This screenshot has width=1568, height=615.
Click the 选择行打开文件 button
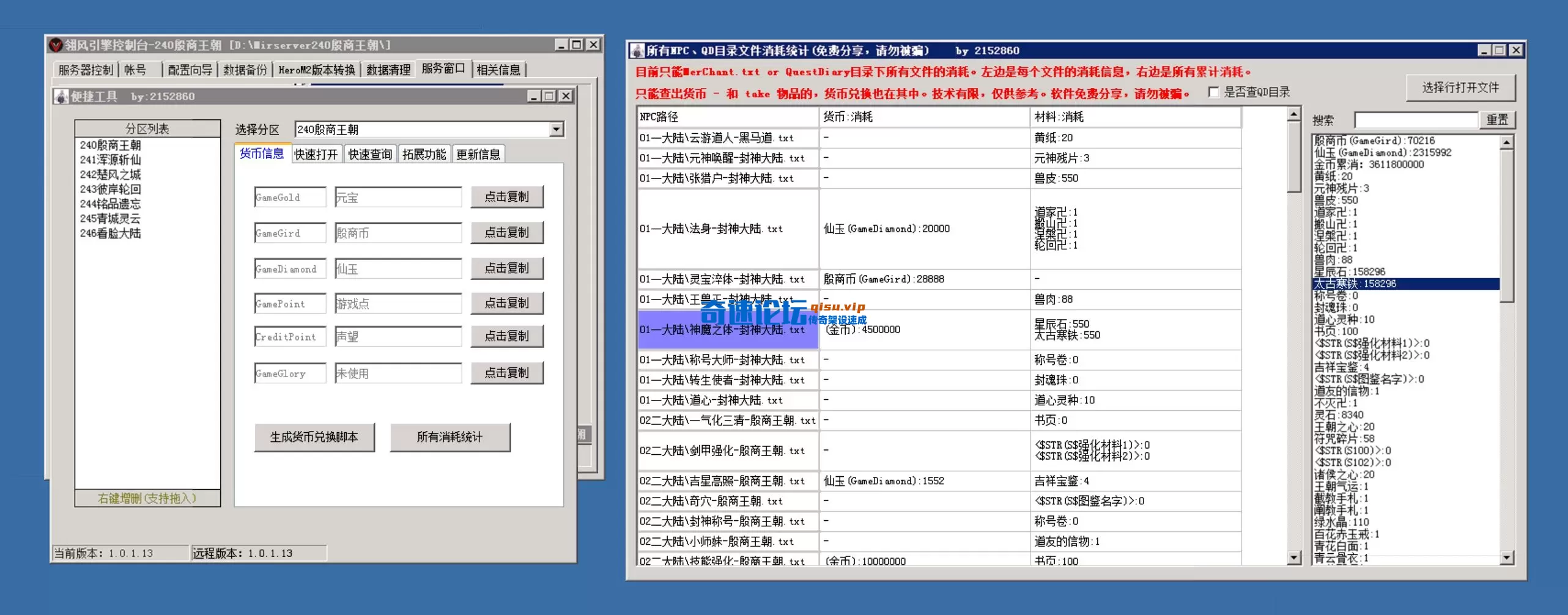point(1460,88)
